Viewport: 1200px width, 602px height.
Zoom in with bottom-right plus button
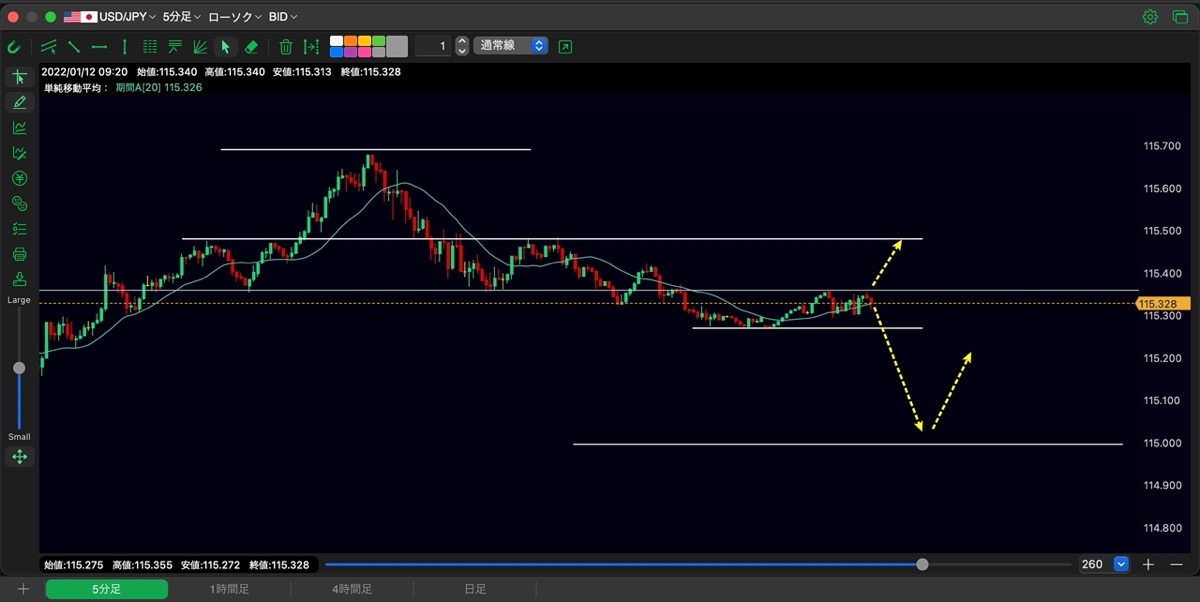[x=1148, y=564]
